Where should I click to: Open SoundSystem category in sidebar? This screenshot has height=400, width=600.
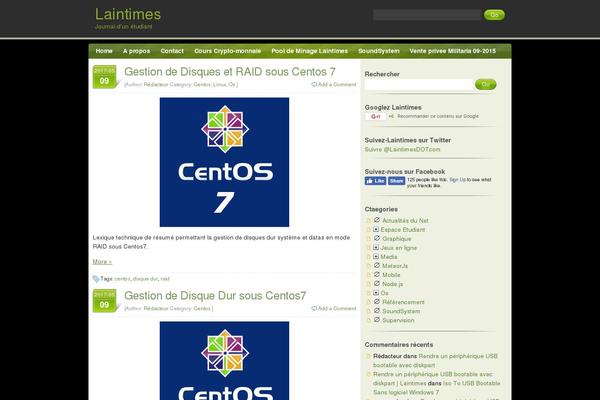coord(401,311)
